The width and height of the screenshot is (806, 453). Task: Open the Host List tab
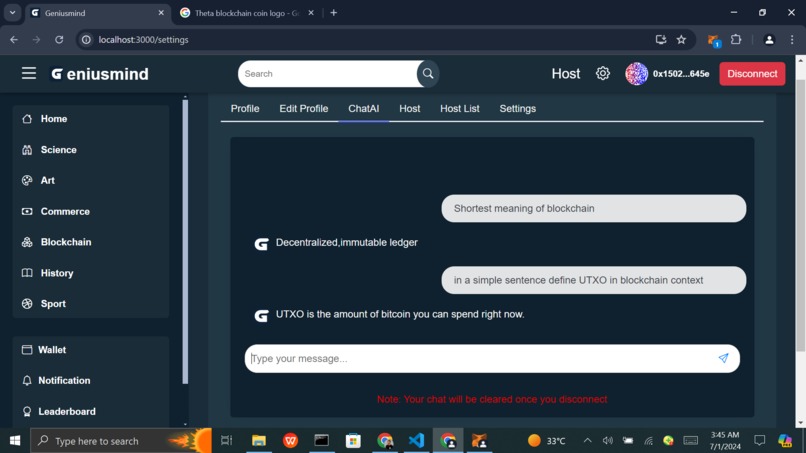(460, 108)
